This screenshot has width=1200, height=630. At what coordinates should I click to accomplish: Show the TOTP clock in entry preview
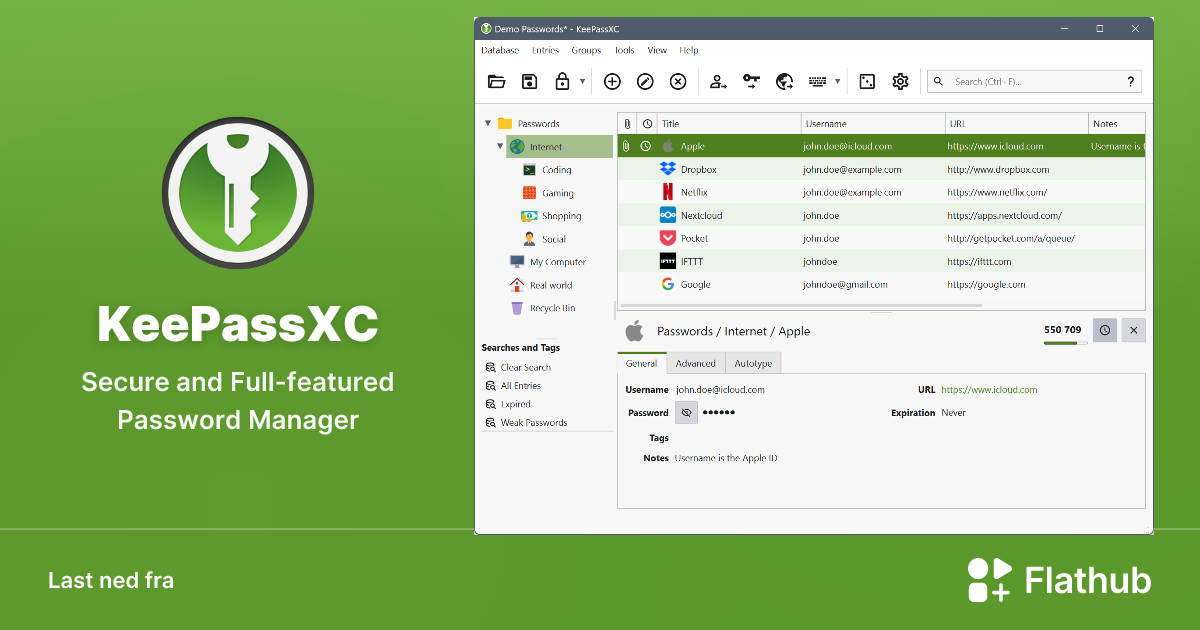click(x=1104, y=330)
